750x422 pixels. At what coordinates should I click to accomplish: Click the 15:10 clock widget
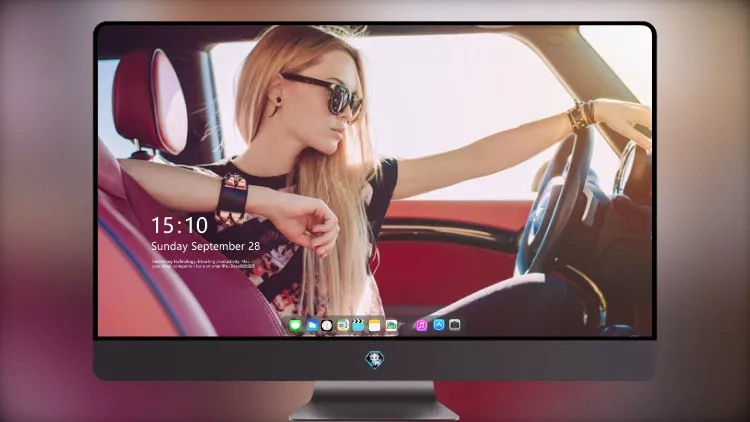tap(179, 225)
